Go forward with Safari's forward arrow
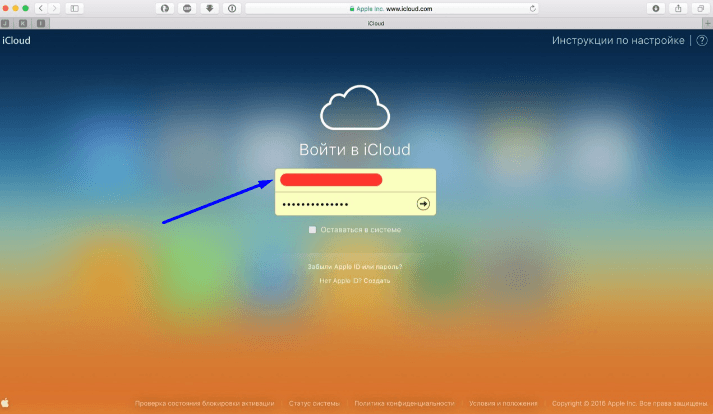Image resolution: width=713 pixels, height=414 pixels. click(54, 8)
